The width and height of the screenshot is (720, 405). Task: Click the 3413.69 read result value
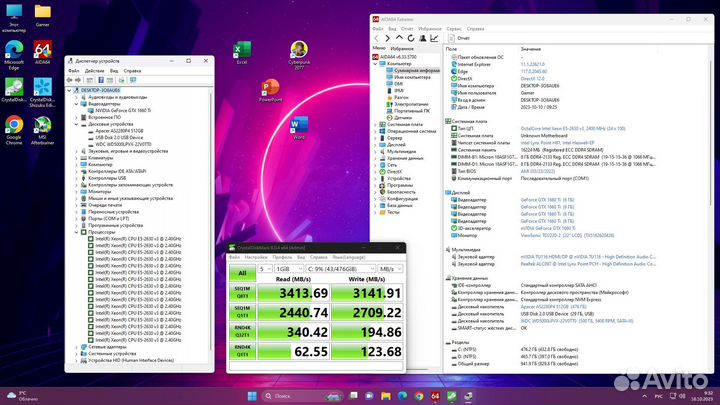(x=293, y=293)
